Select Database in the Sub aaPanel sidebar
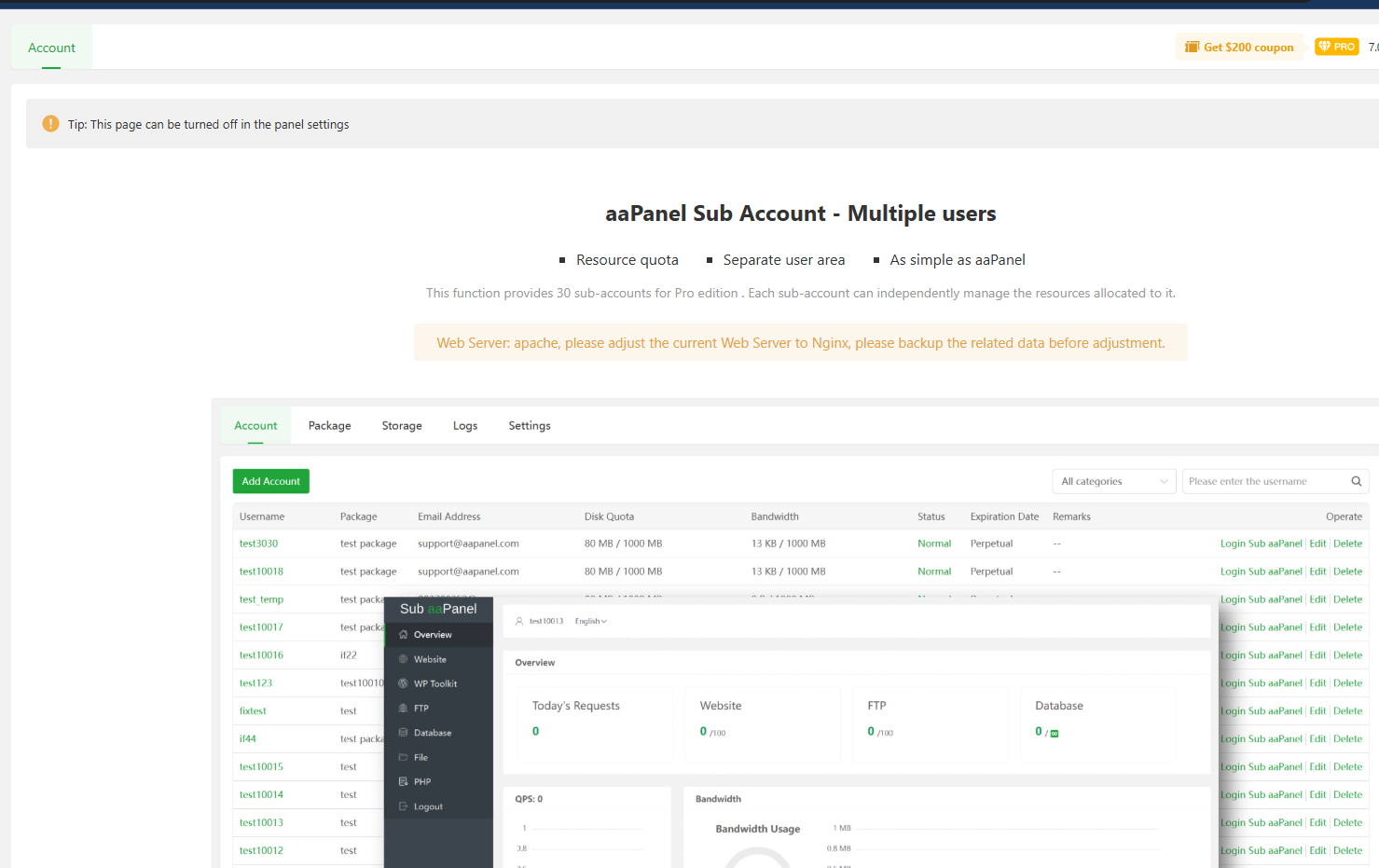 click(x=432, y=733)
